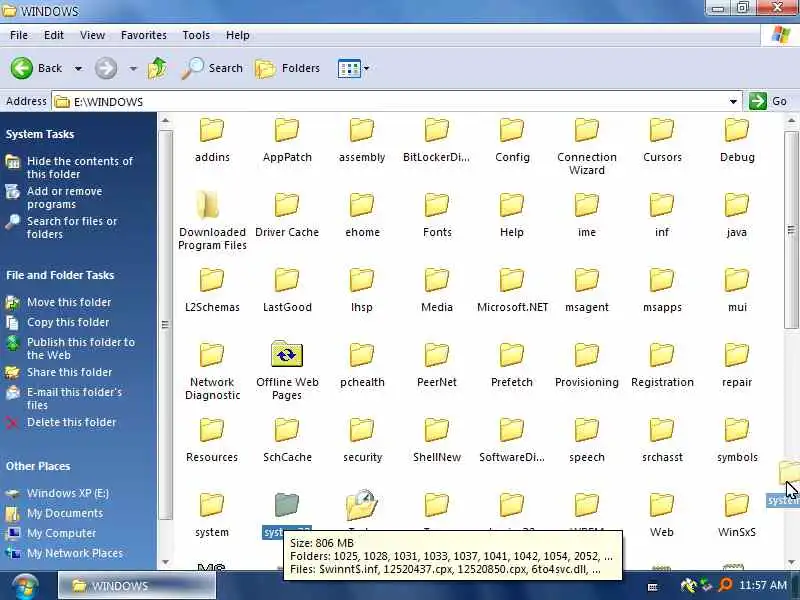This screenshot has height=600, width=800.
Task: Select the assembly folder icon
Action: click(362, 130)
